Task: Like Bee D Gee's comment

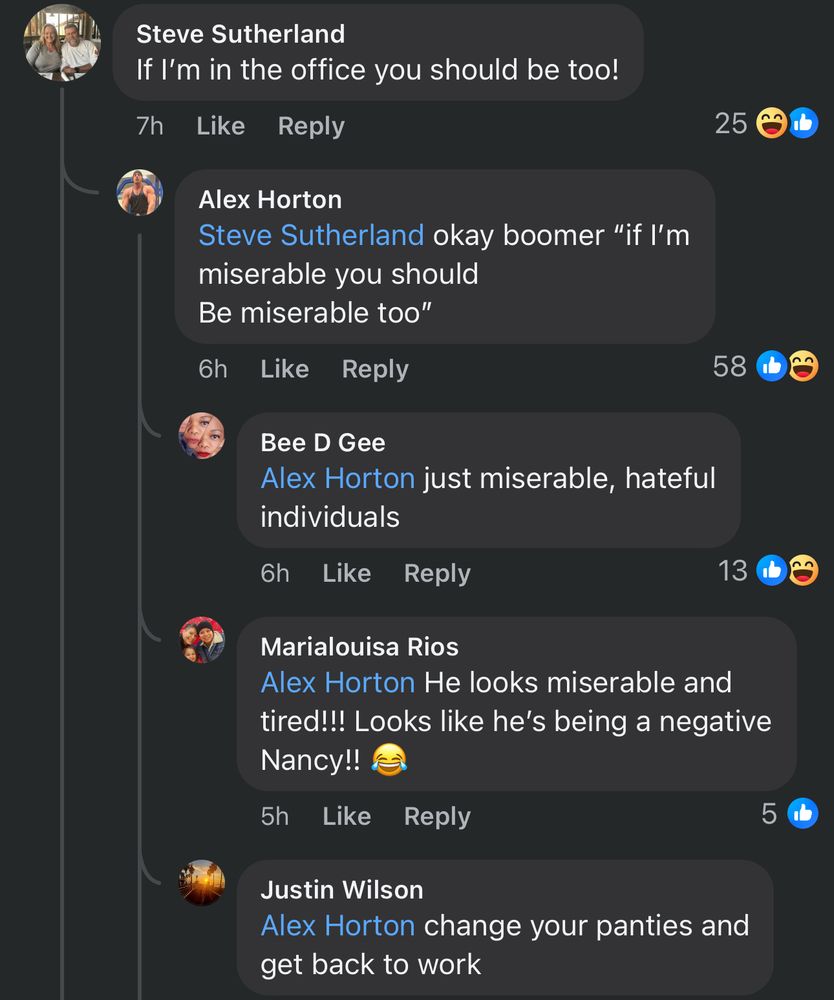Action: (x=347, y=573)
